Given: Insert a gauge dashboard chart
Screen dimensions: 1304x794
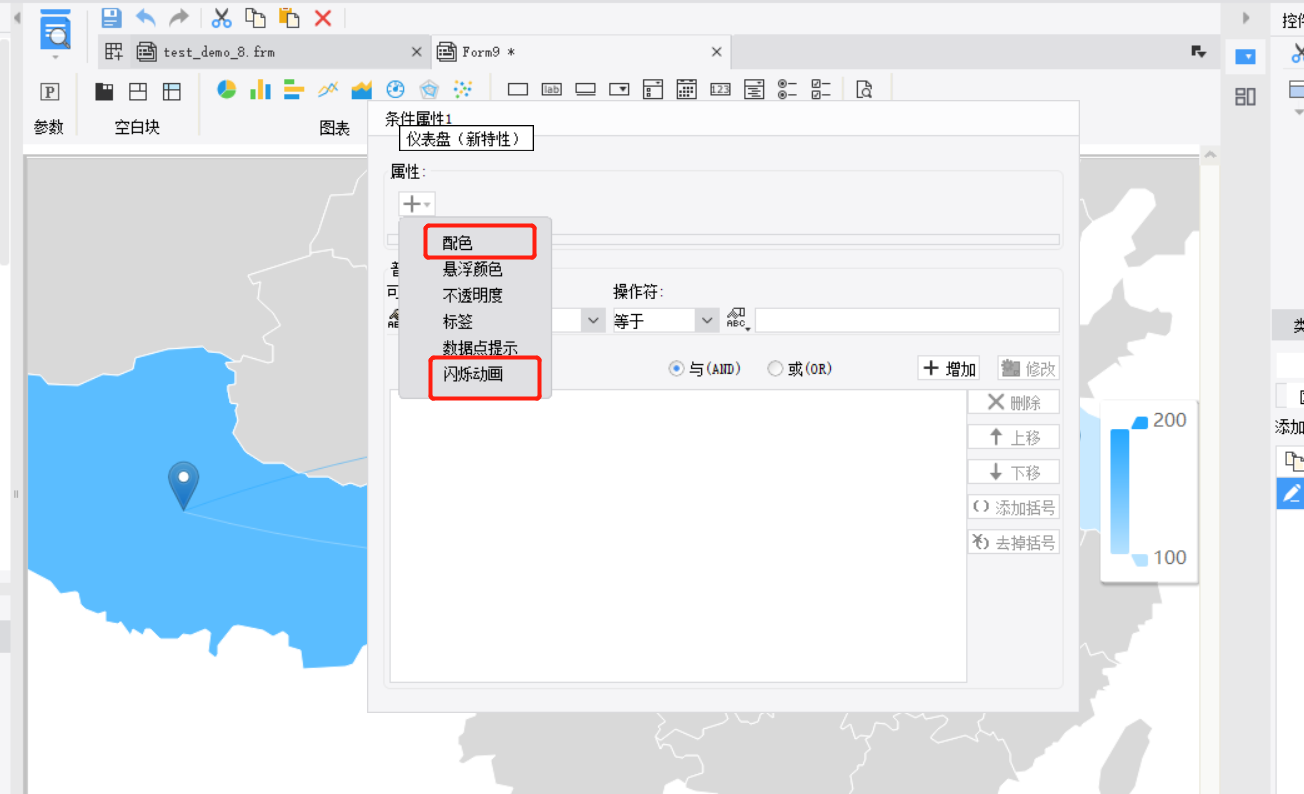Looking at the screenshot, I should (x=395, y=90).
